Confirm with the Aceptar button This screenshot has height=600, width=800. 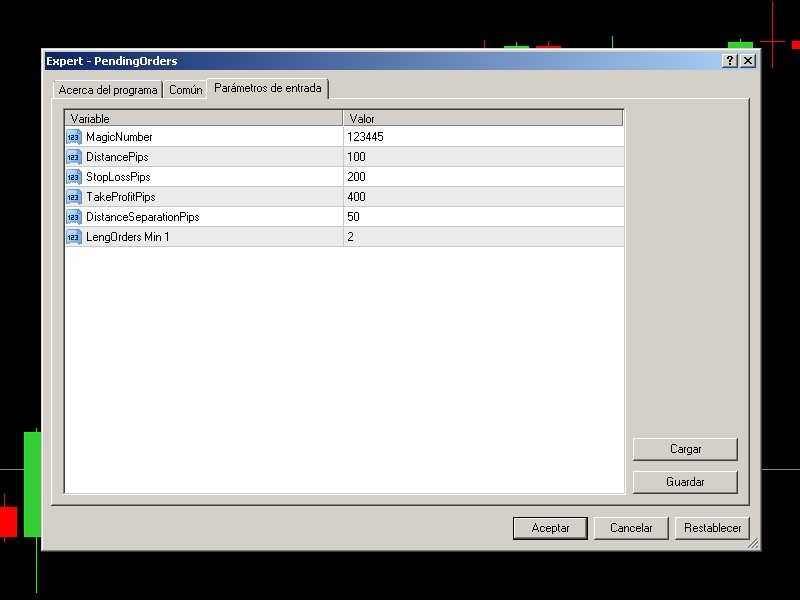[x=550, y=528]
